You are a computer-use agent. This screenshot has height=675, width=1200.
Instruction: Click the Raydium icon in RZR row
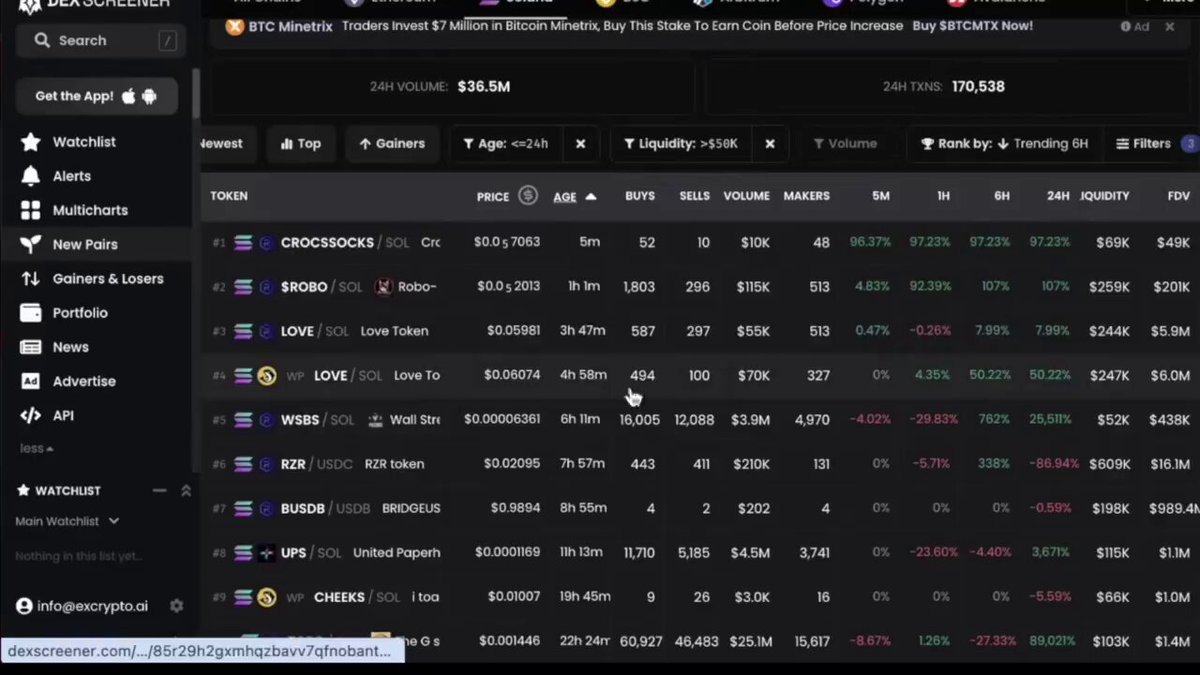(266, 464)
